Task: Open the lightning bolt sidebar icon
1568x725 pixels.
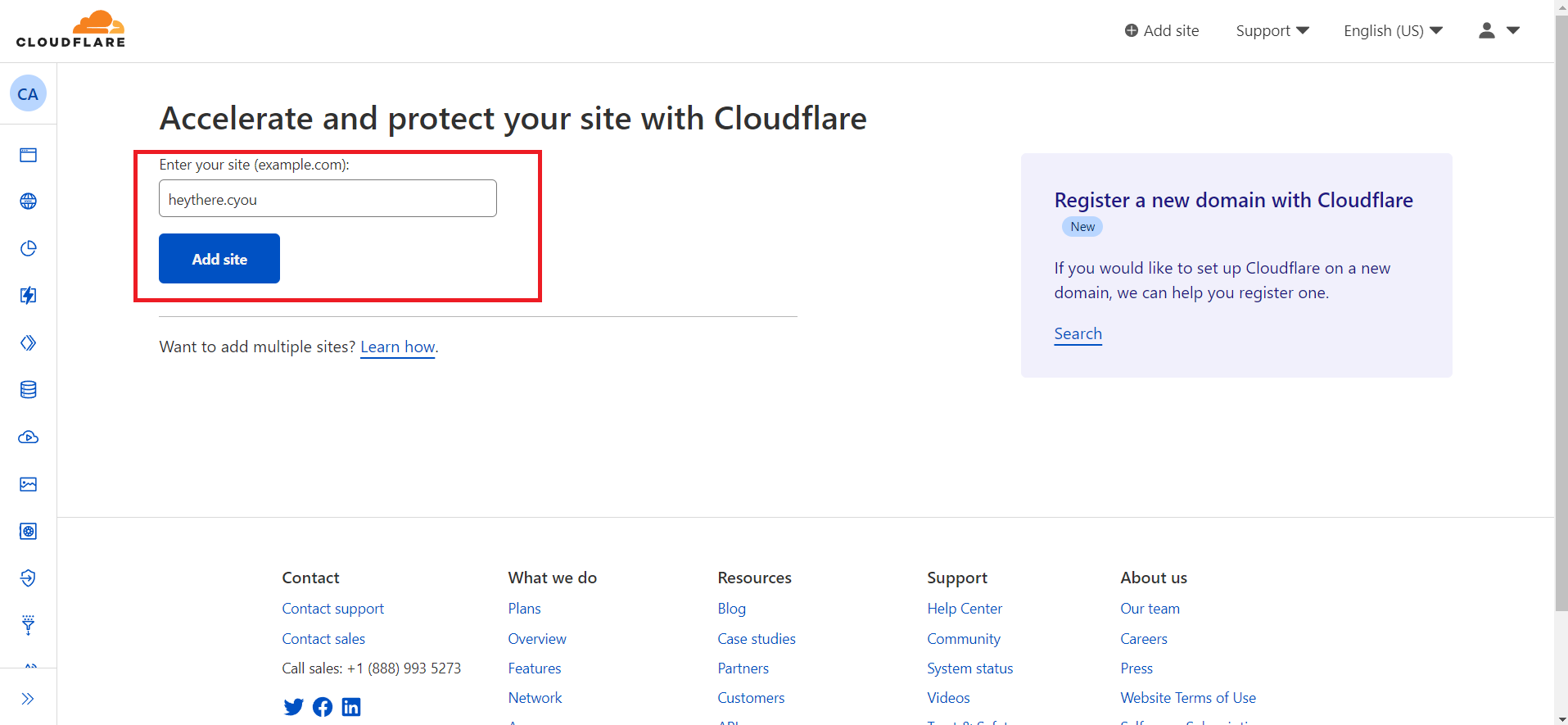Action: point(29,295)
